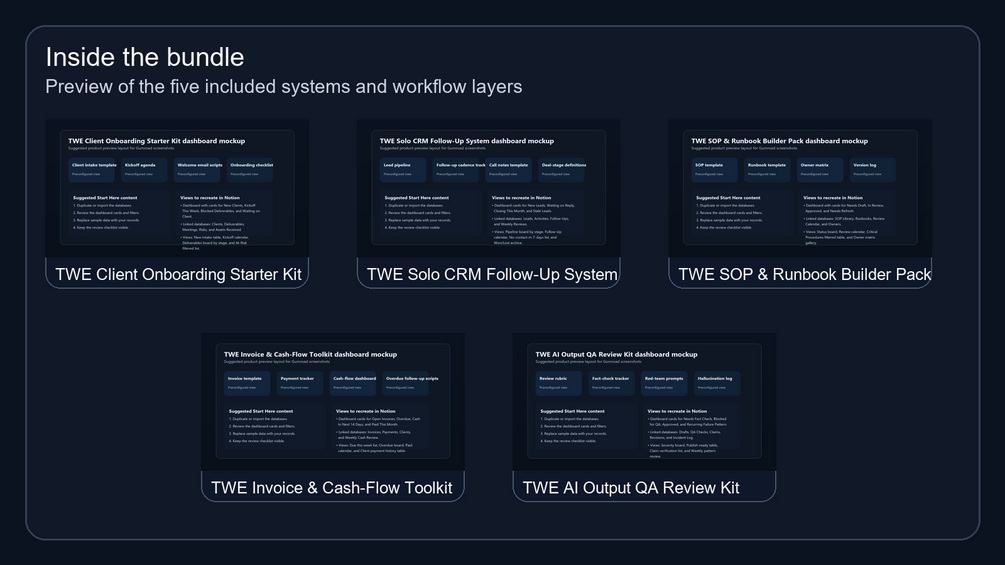Select "Suggested Start Here content" in Client Onboarding mockup
The height and width of the screenshot is (565, 1005).
click(x=105, y=198)
